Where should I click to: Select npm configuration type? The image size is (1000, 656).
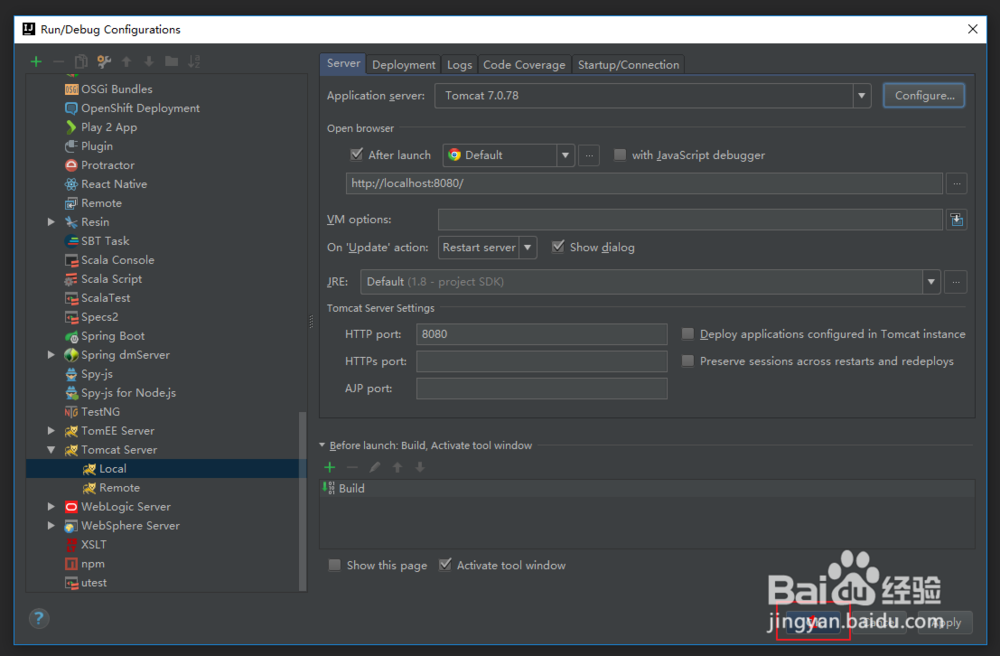pyautogui.click(x=84, y=564)
